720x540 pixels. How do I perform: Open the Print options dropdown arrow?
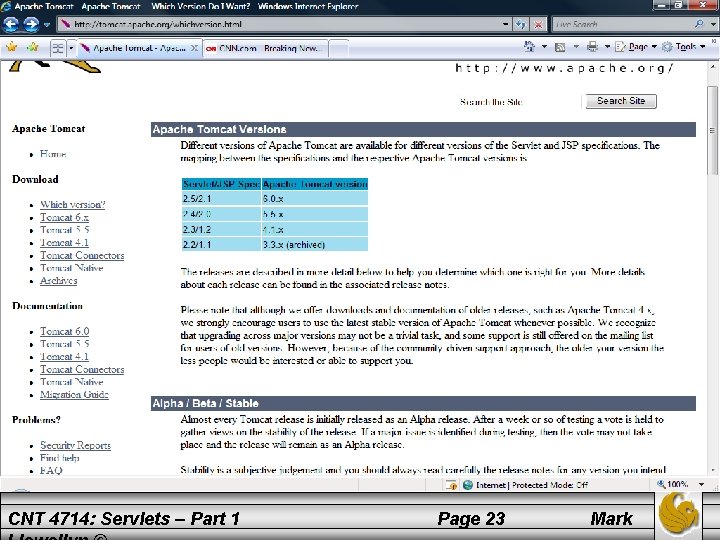coord(607,46)
